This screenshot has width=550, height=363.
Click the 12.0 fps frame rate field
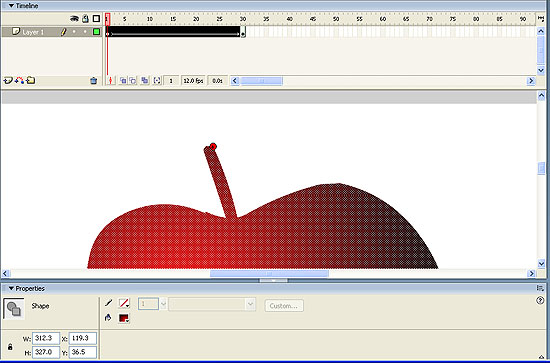pyautogui.click(x=193, y=81)
